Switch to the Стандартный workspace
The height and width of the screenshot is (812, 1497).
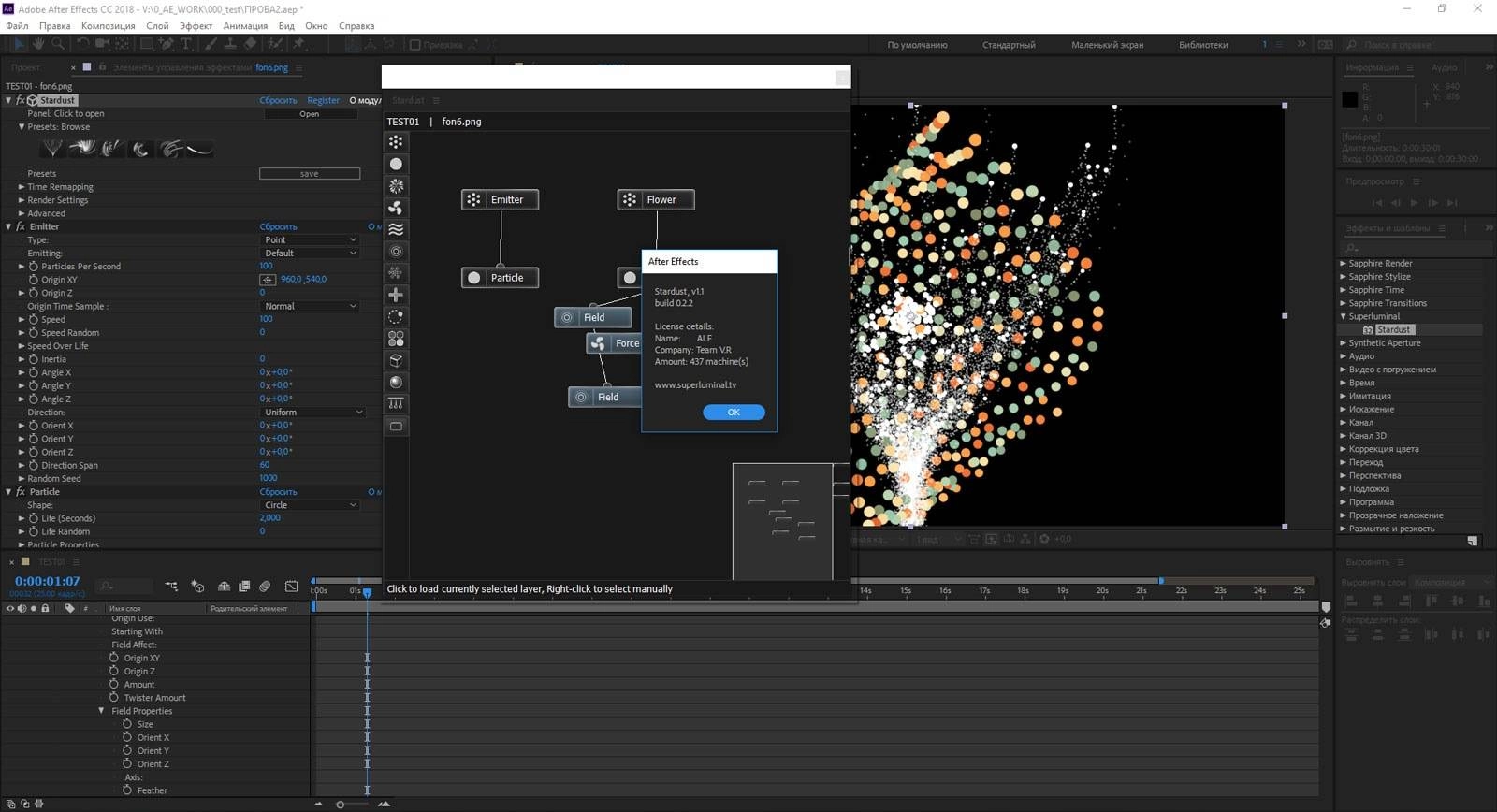point(1009,45)
